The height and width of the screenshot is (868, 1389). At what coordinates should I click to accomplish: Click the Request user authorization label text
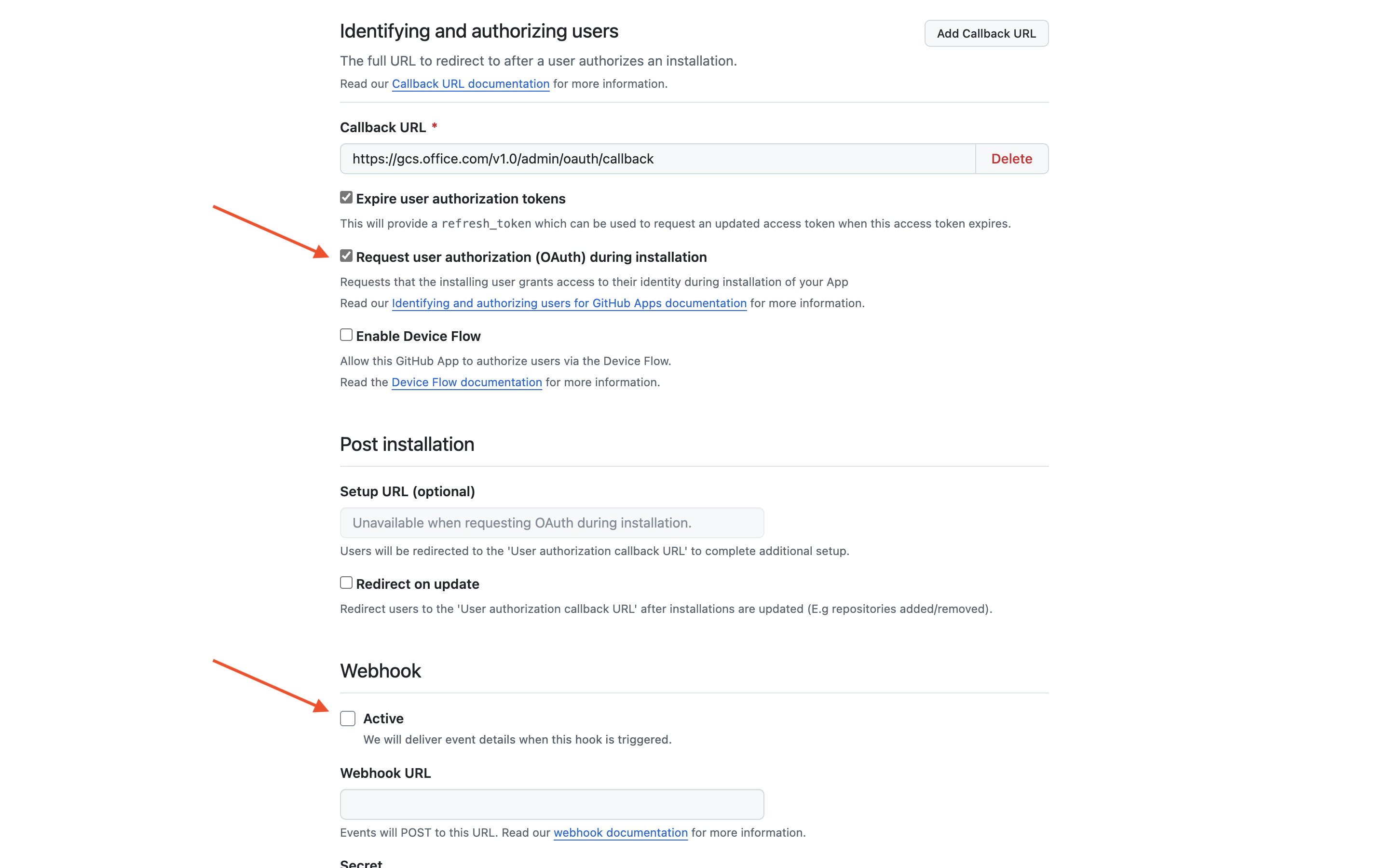click(531, 257)
